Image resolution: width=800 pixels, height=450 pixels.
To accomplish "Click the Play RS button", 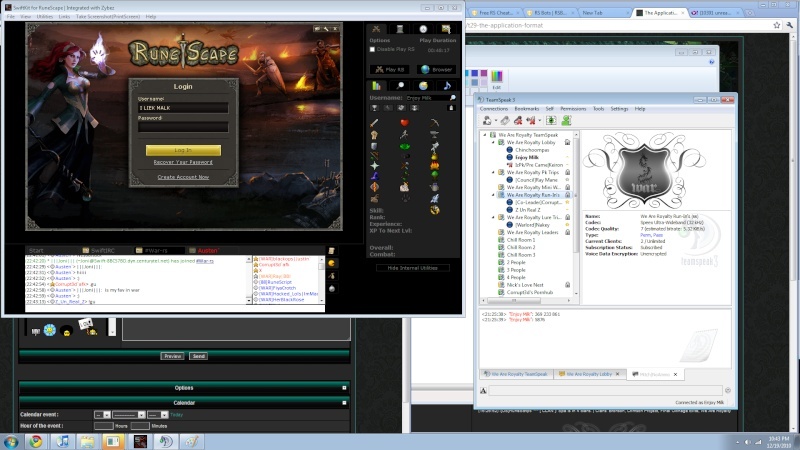I will coord(390,69).
